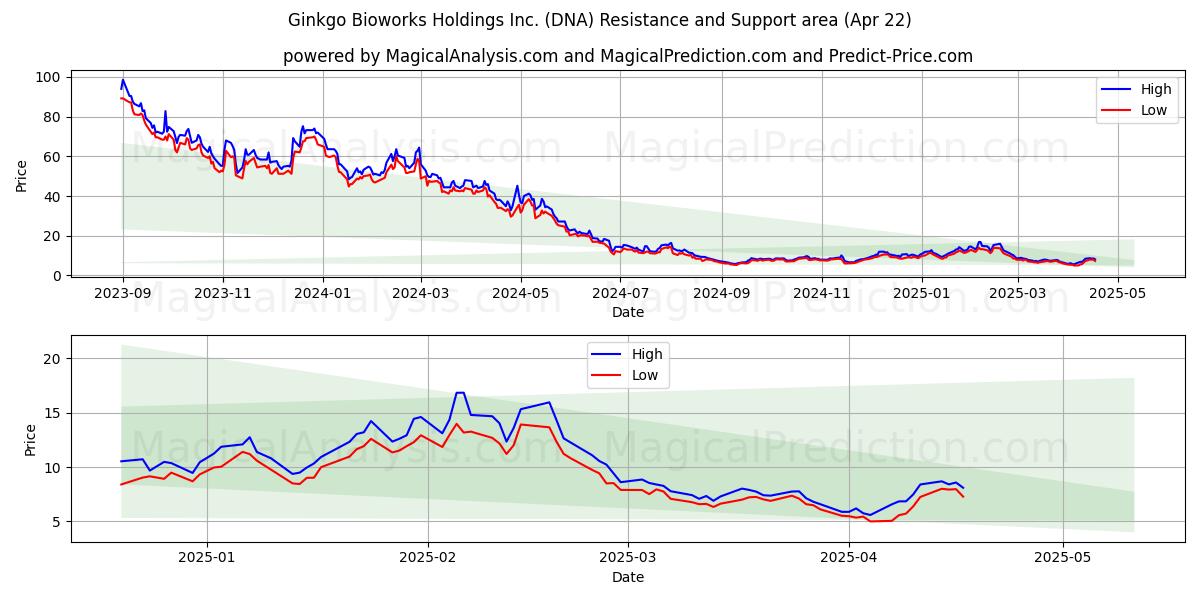Click the 'Price' y-axis label of the top chart
1200x600 pixels.
pos(22,175)
